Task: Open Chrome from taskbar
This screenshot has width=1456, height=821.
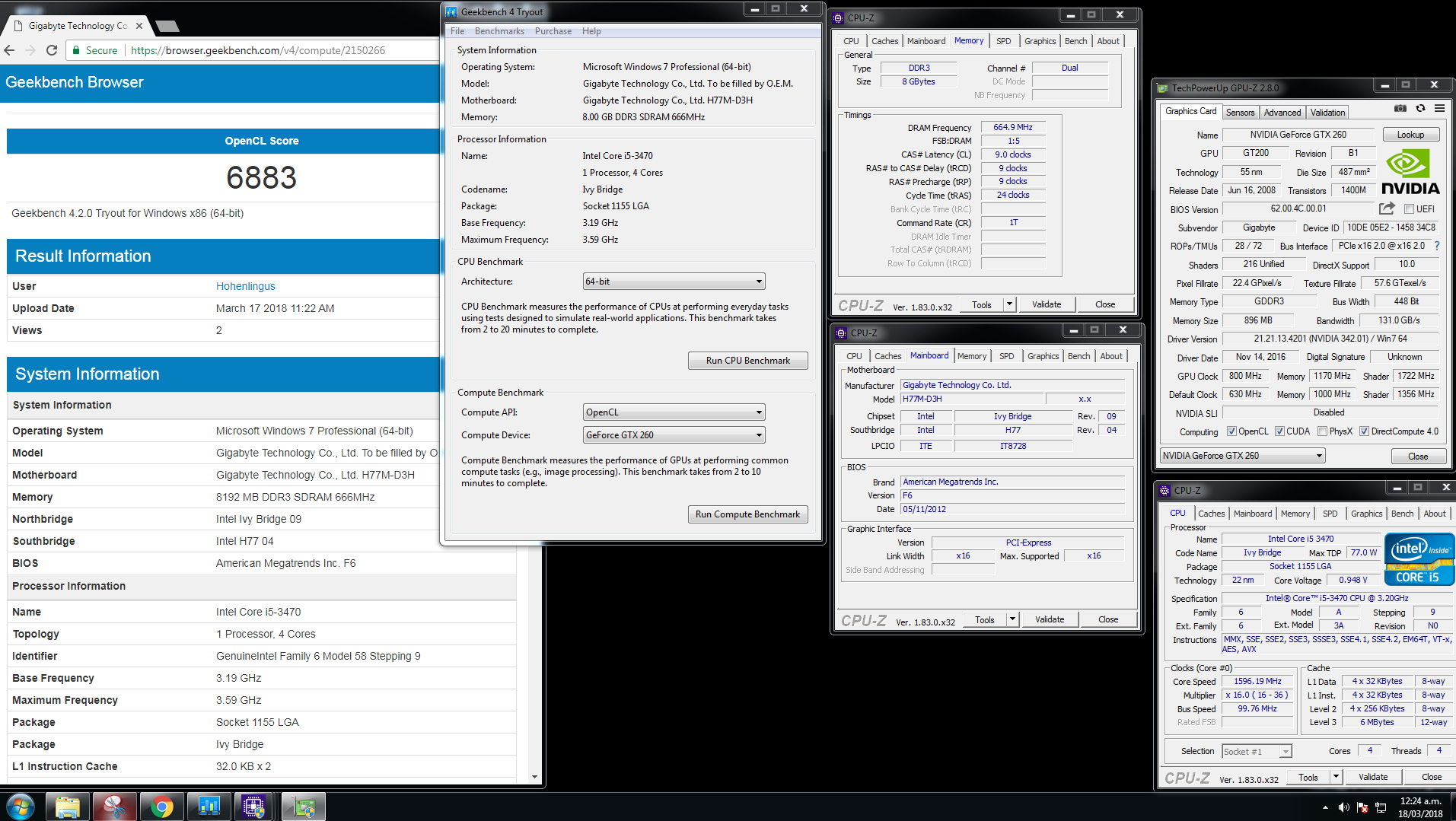Action: (x=161, y=807)
